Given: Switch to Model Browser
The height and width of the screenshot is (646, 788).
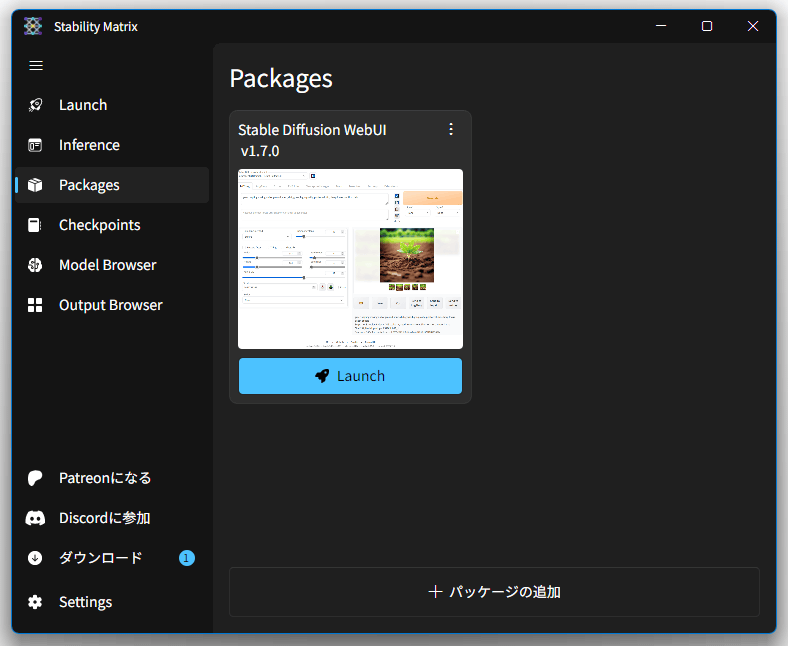Looking at the screenshot, I should (x=112, y=265).
